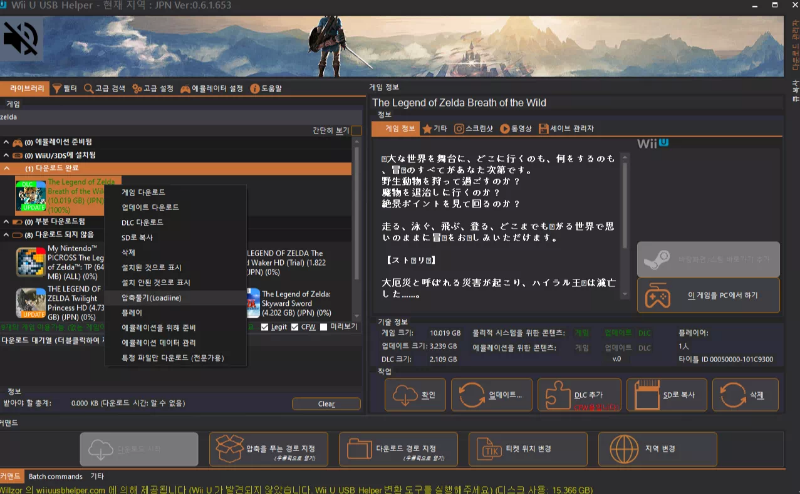Switch to 게임 정보 info tab
The image size is (800, 494).
click(396, 129)
